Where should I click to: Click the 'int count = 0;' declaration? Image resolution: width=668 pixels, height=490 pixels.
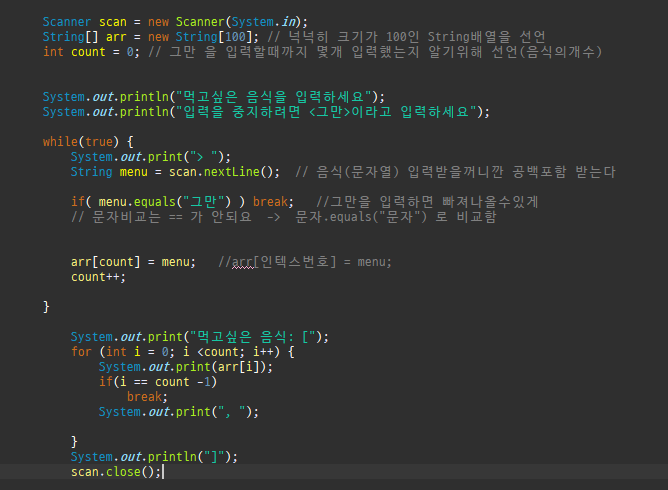coord(91,52)
